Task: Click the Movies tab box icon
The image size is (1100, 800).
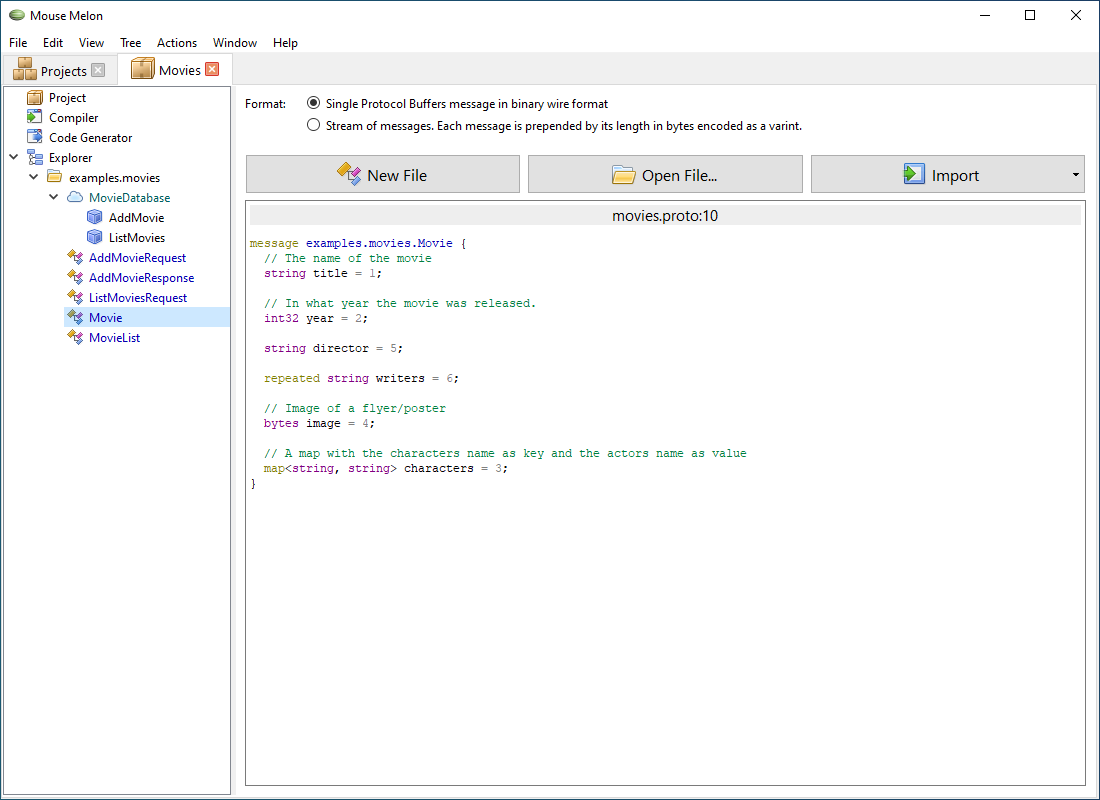Action: [x=142, y=69]
